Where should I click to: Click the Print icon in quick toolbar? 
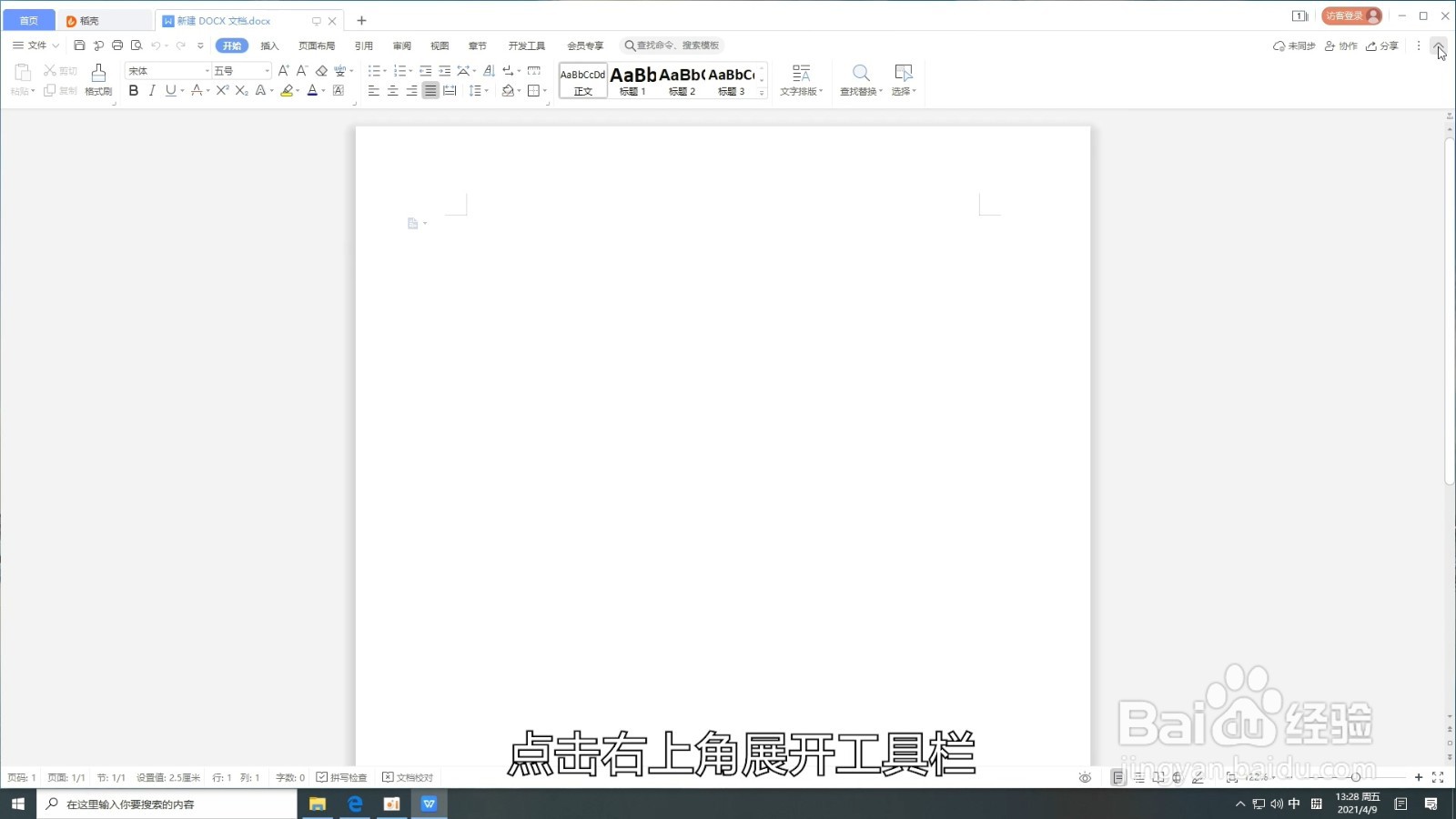[117, 45]
